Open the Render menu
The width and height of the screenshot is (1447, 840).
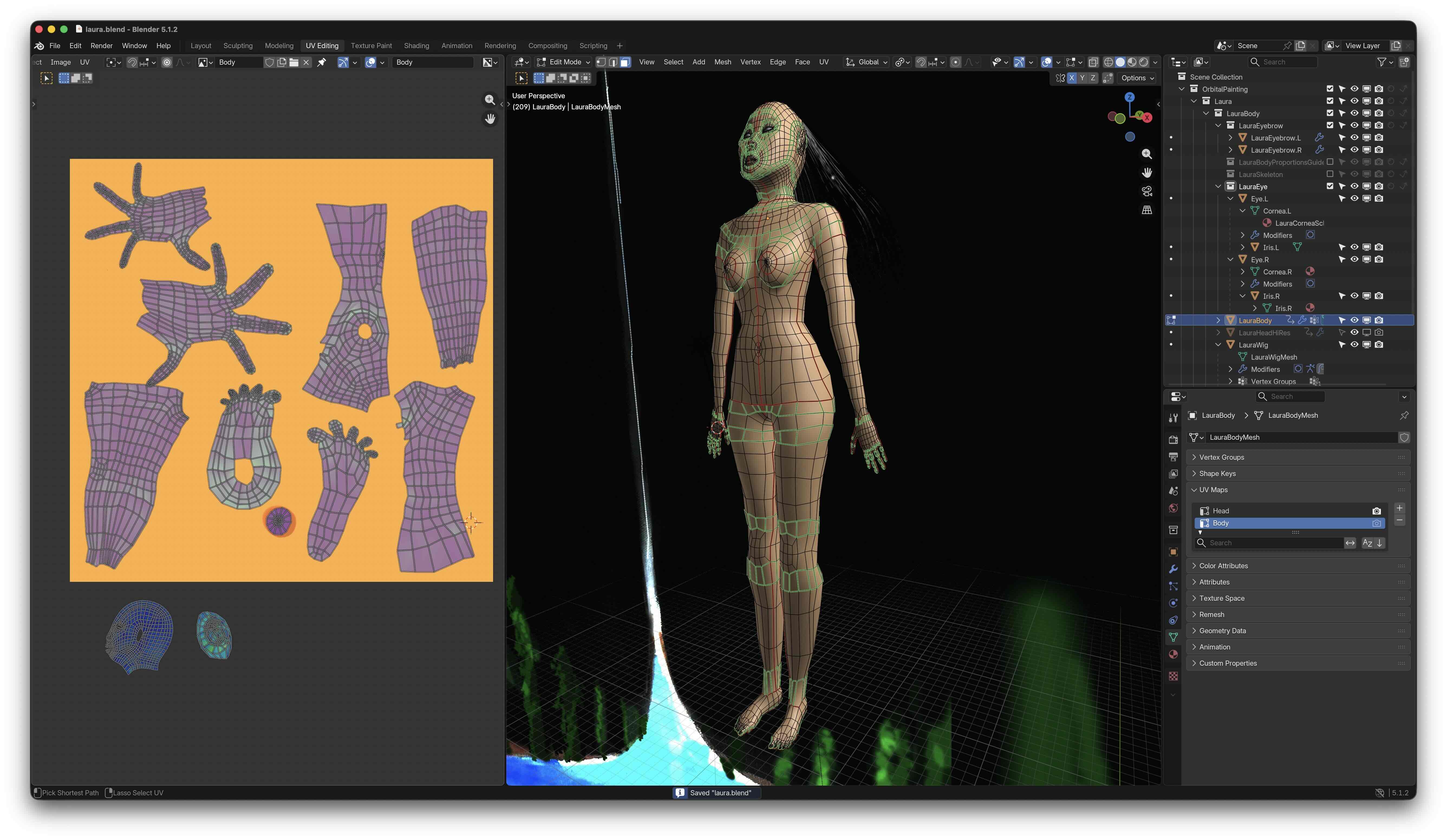coord(102,46)
